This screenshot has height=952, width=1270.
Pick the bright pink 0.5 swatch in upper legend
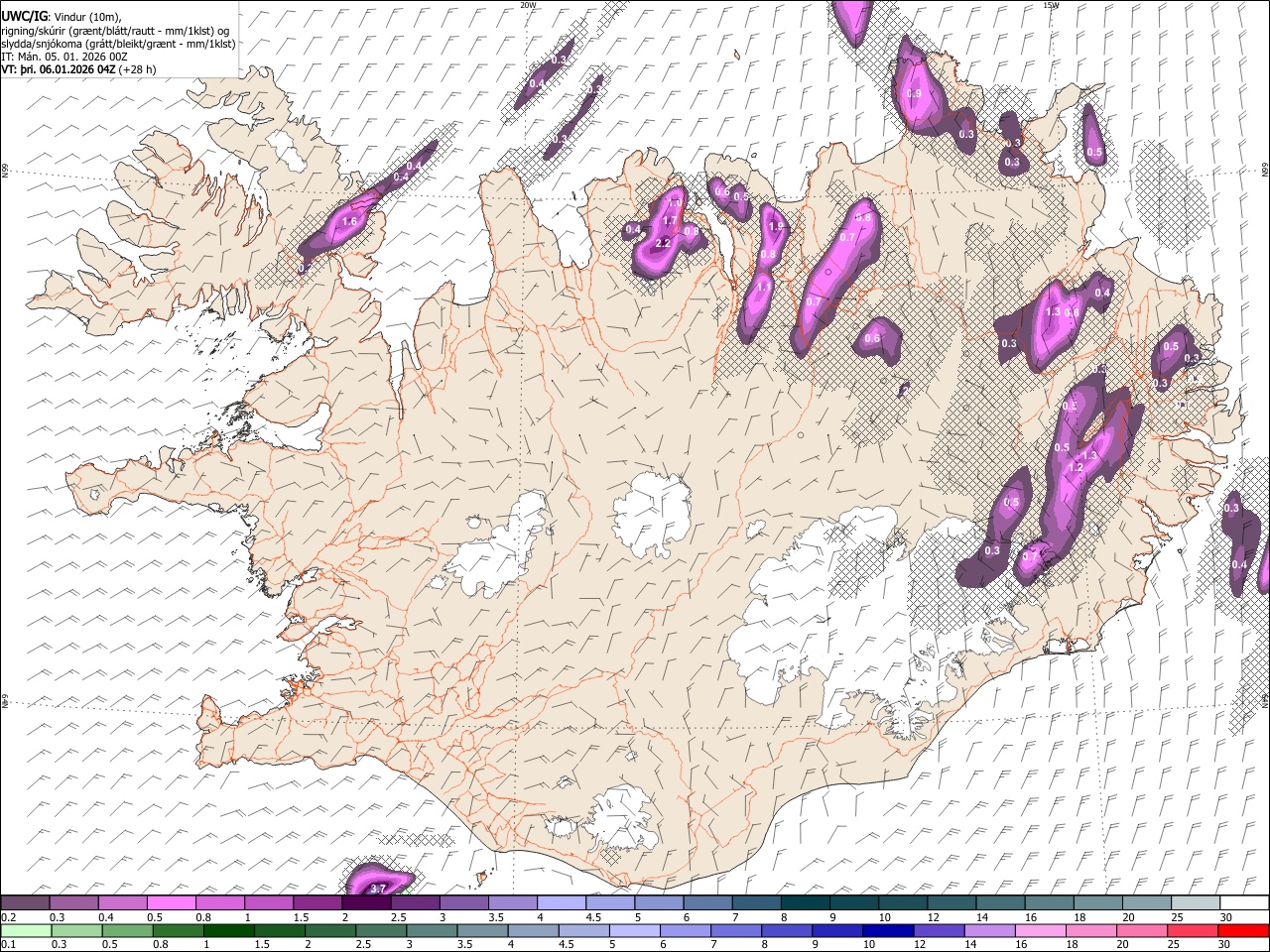coord(171,902)
